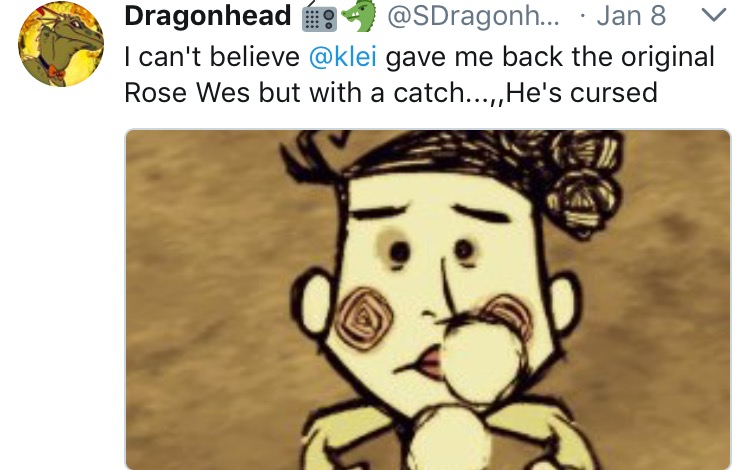Open the attached Wes image
750x470 pixels.
pos(428,300)
